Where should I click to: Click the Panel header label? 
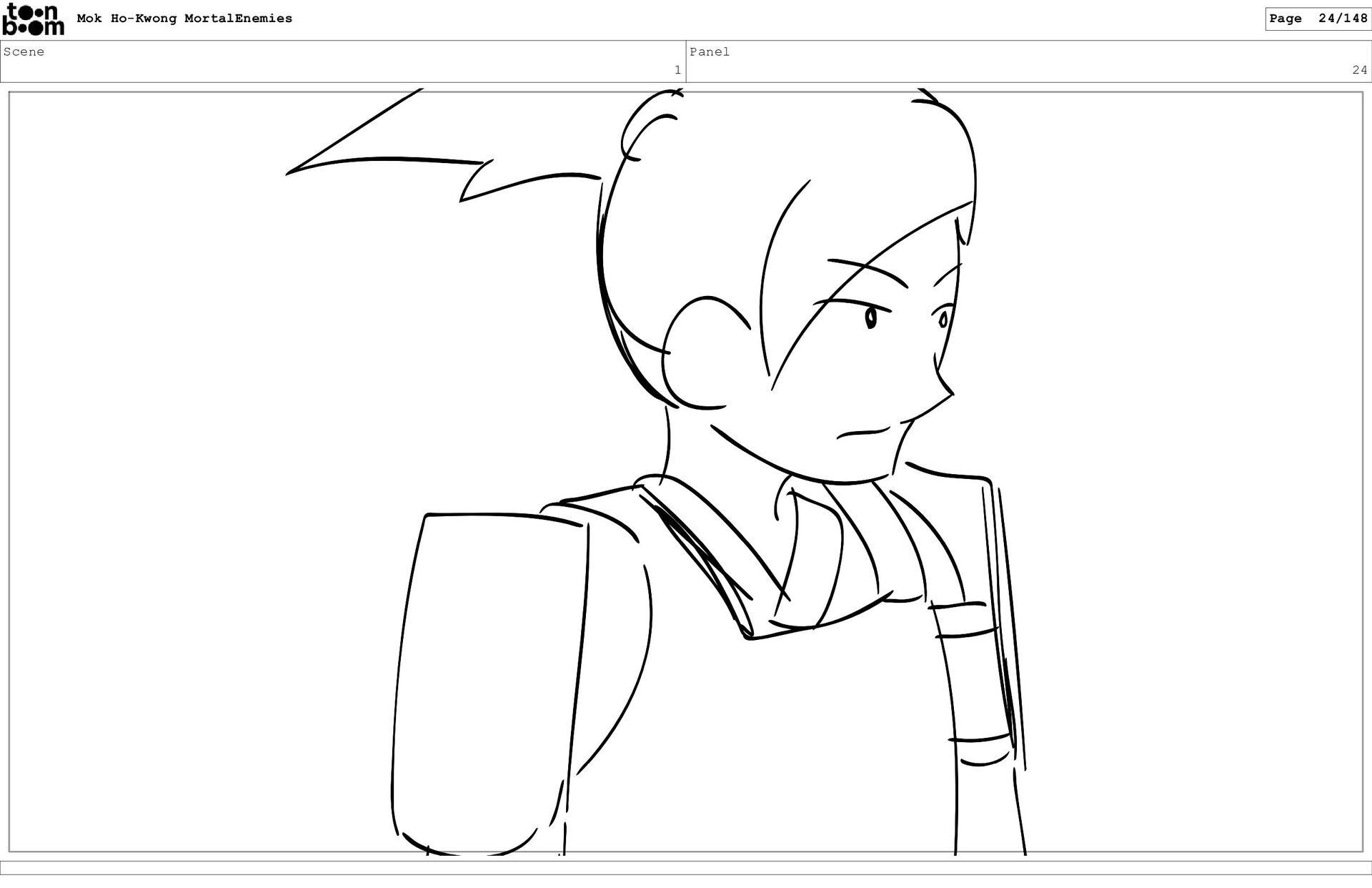(x=709, y=51)
